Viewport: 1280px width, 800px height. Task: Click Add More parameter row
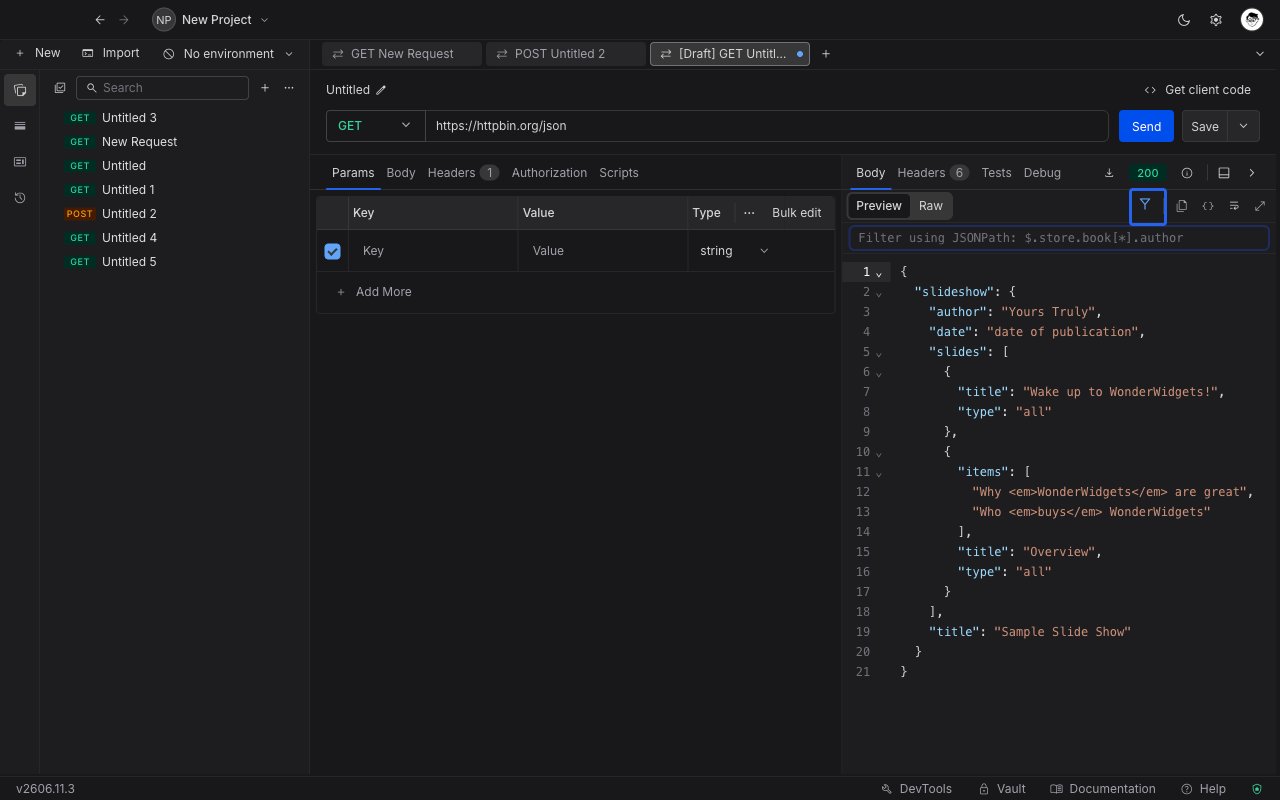374,292
